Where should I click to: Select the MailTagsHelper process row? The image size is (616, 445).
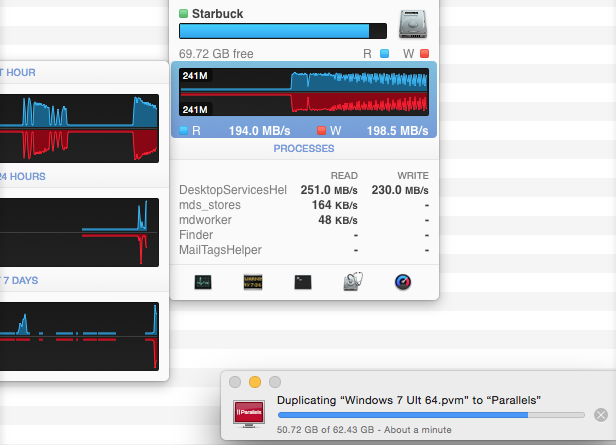[304, 250]
